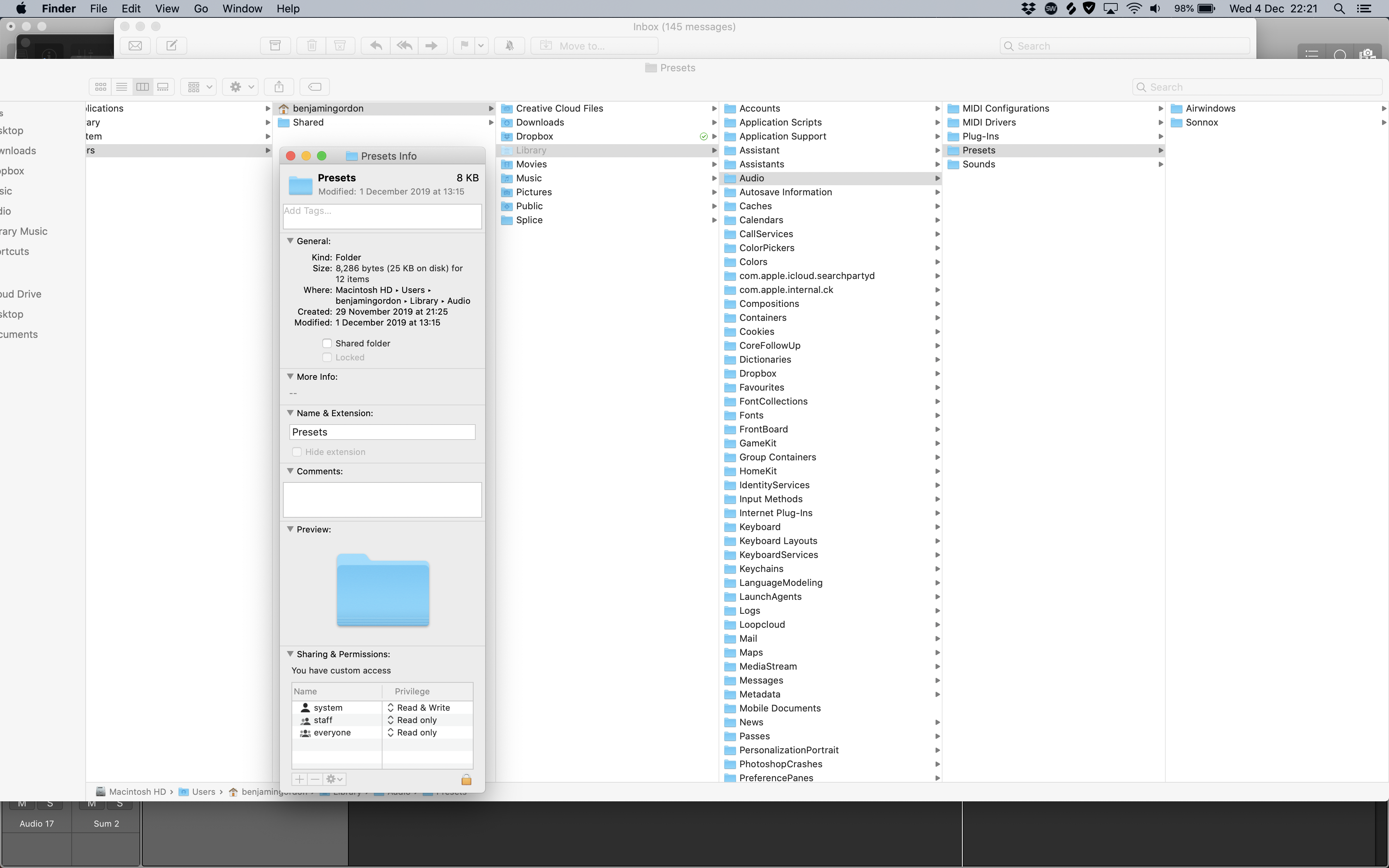Screen dimensions: 1389x868
Task: Open the Go menu
Action: pyautogui.click(x=201, y=9)
